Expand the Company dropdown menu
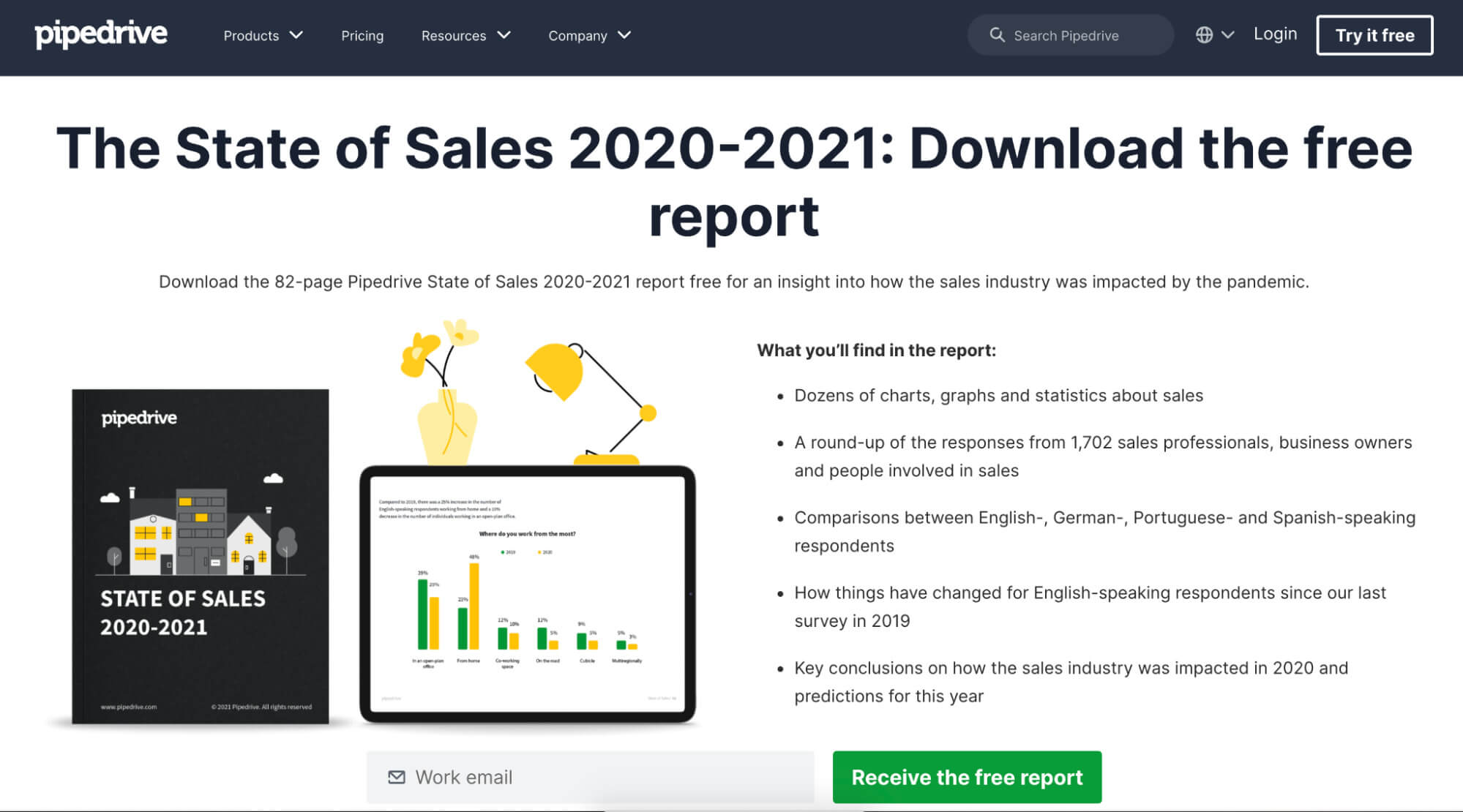The height and width of the screenshot is (812, 1463). click(589, 35)
